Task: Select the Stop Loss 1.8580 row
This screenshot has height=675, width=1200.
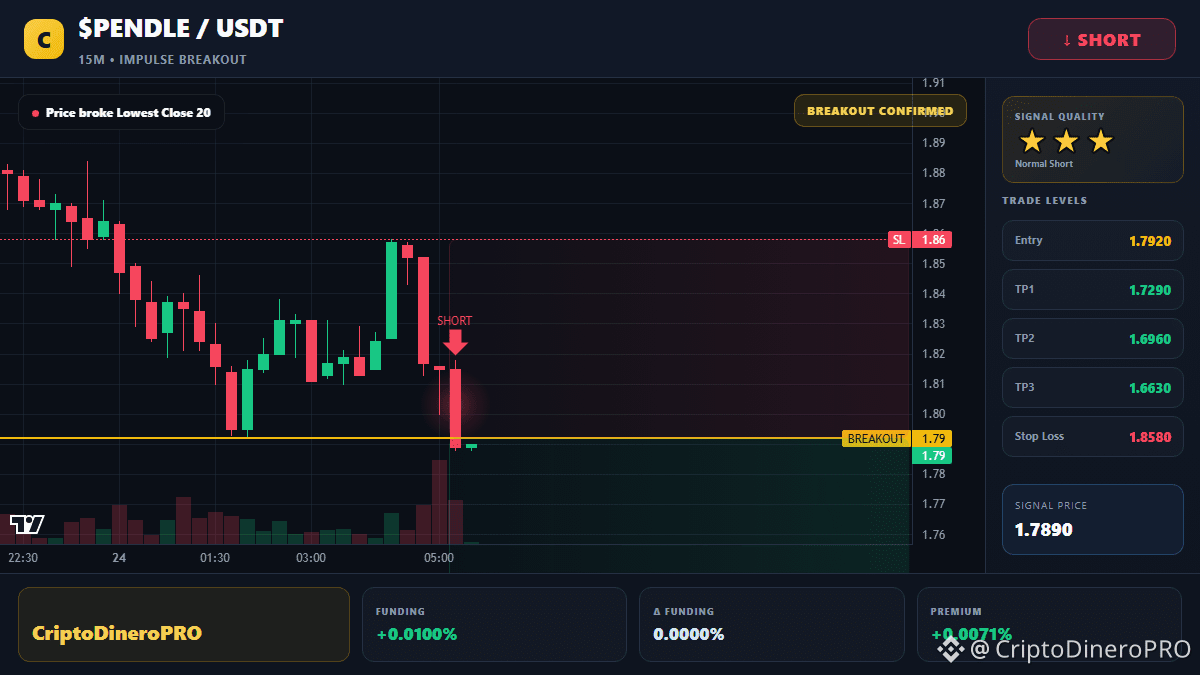Action: pos(1093,437)
